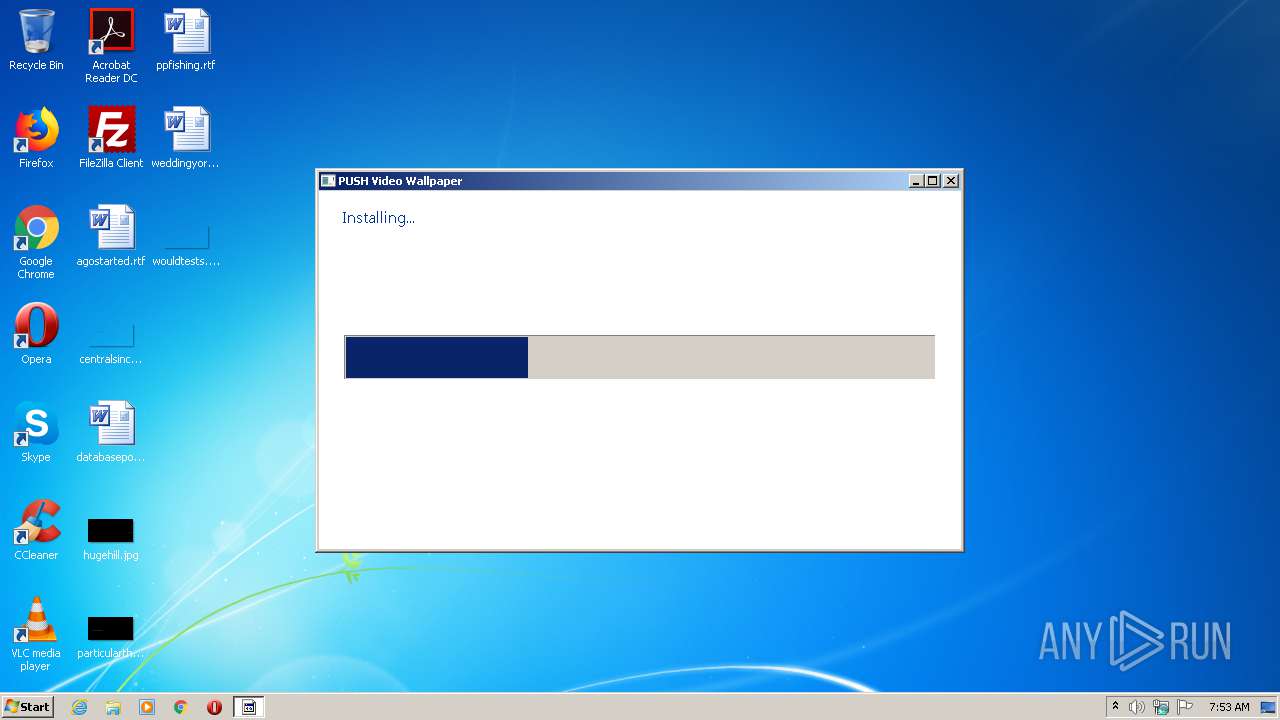
Task: Select the ppfishing.rtf document icon
Action: coord(186,40)
